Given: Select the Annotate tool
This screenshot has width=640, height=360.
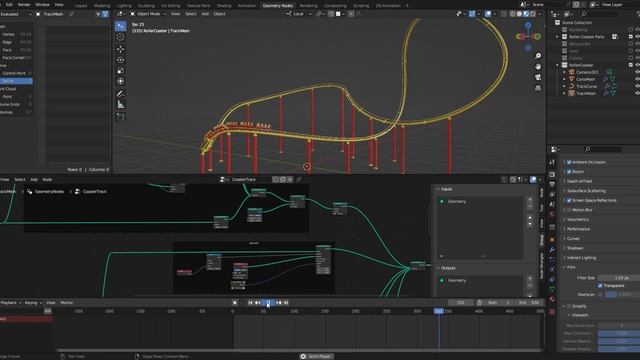Looking at the screenshot, I should [x=120, y=94].
